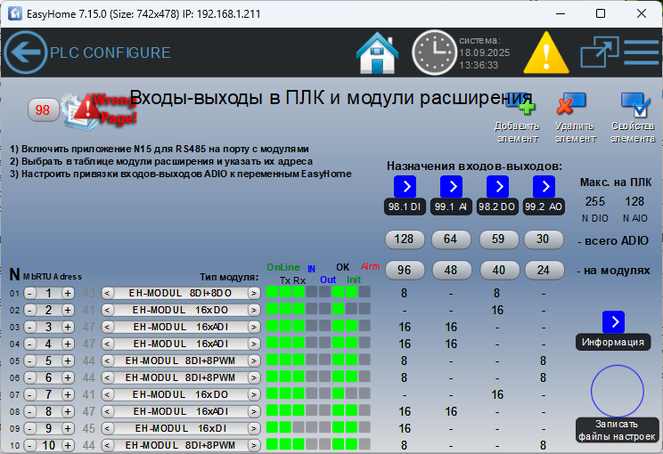Click the 'Записать файлы настроек' button
Image resolution: width=663 pixels, height=454 pixels.
click(x=618, y=429)
